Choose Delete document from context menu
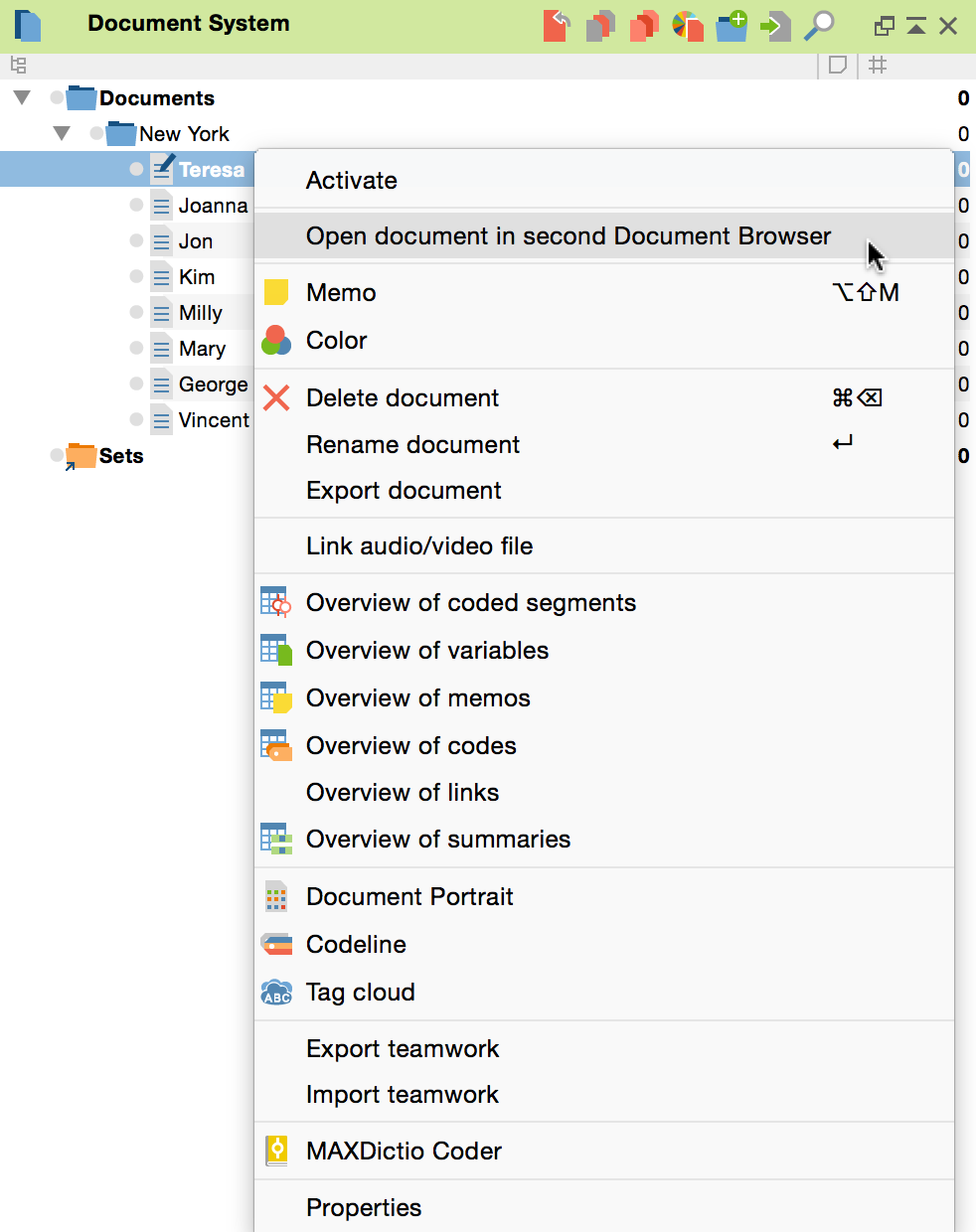This screenshot has height=1232, width=976. 402,398
